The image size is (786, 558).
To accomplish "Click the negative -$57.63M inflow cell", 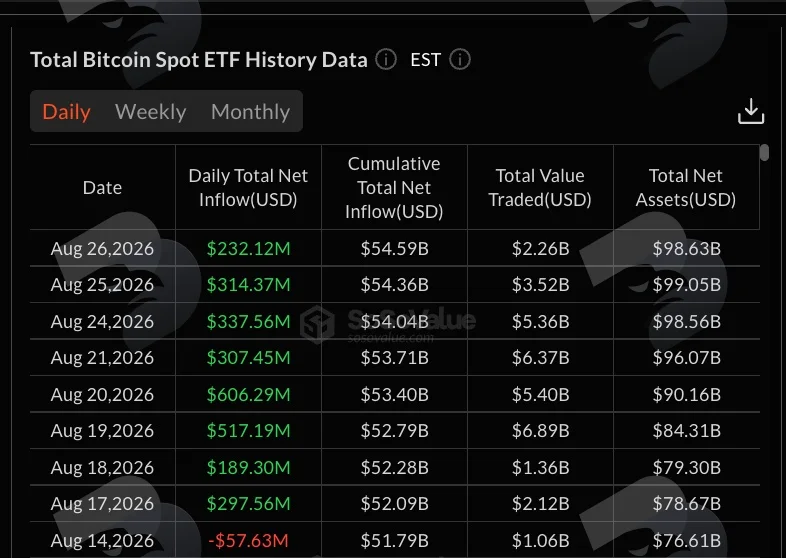I will click(x=248, y=540).
